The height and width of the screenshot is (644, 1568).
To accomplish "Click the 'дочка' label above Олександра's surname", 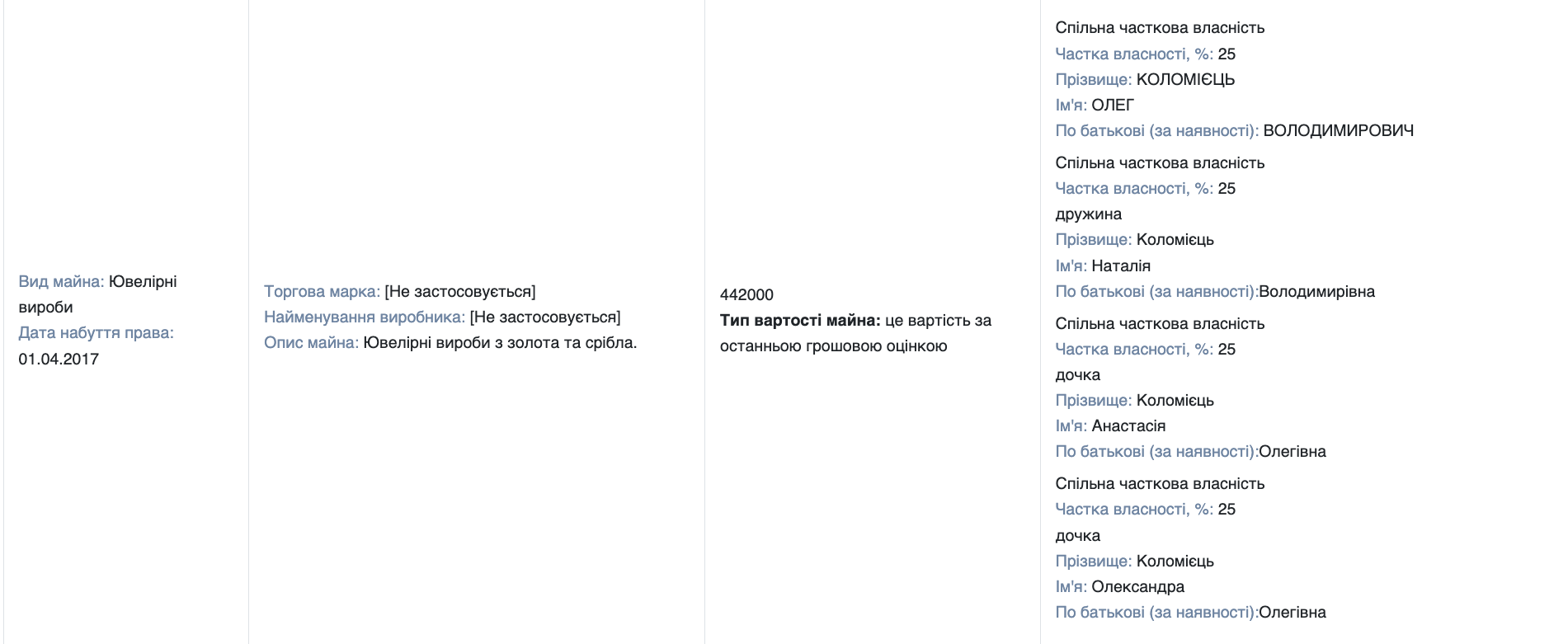I will point(1077,536).
